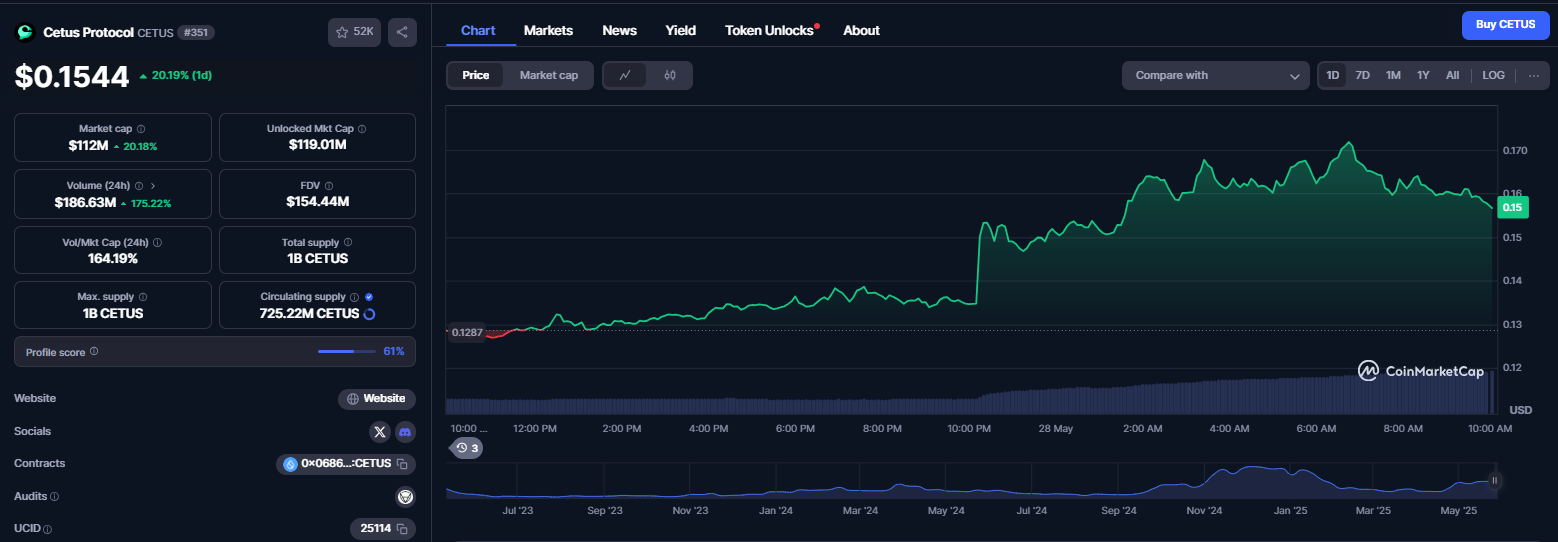Image resolution: width=1558 pixels, height=542 pixels.
Task: Open the audit provider icon
Action: click(x=405, y=496)
